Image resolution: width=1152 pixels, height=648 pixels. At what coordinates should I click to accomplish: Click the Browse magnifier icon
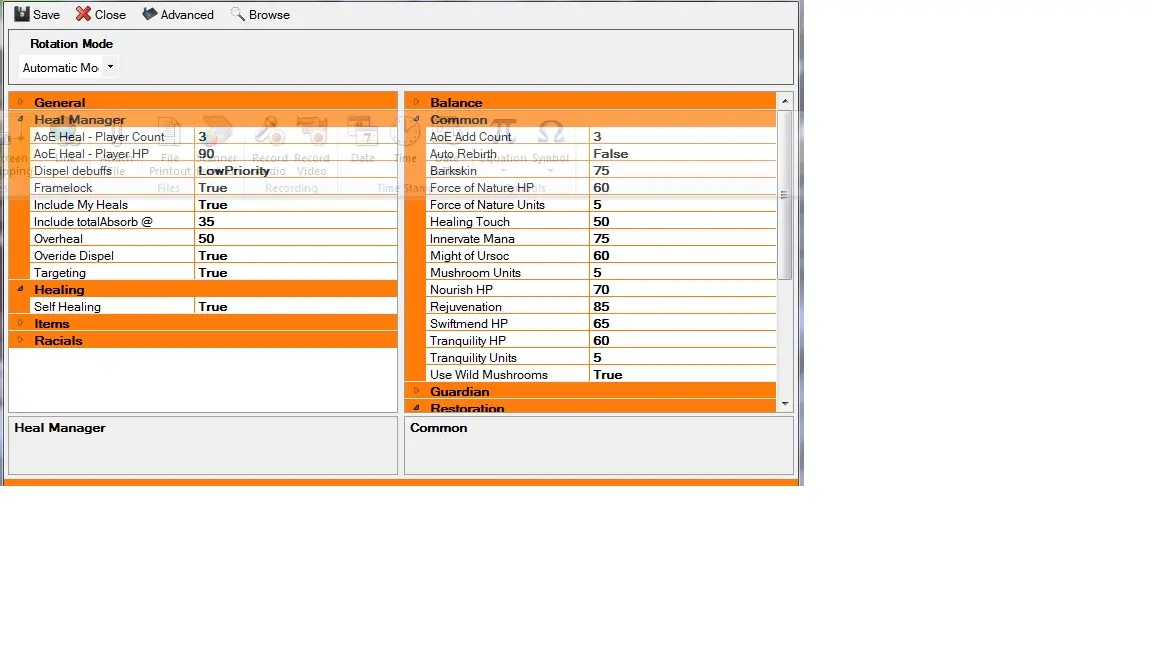click(x=238, y=14)
